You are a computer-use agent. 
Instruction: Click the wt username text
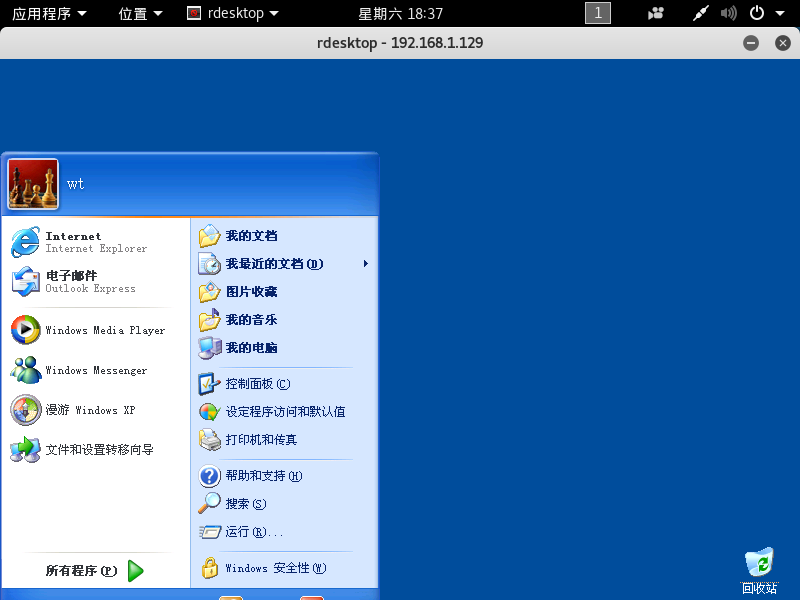(76, 184)
